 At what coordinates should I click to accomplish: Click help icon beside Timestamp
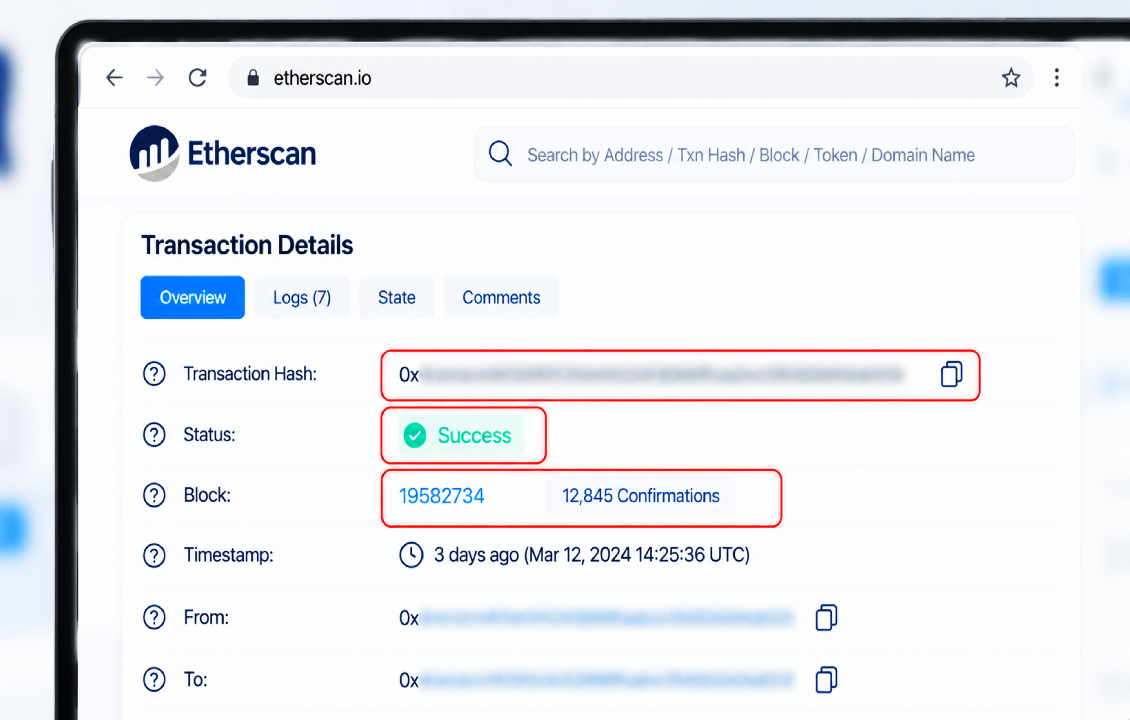[x=154, y=556]
